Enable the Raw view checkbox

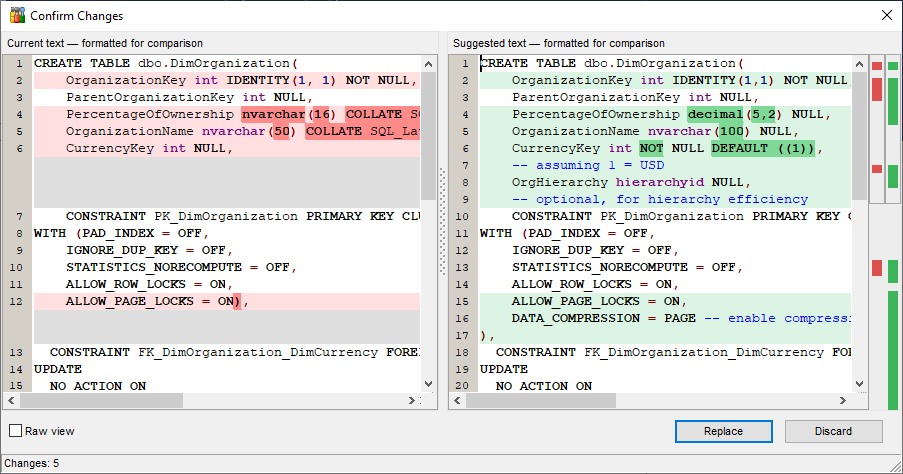(x=16, y=431)
